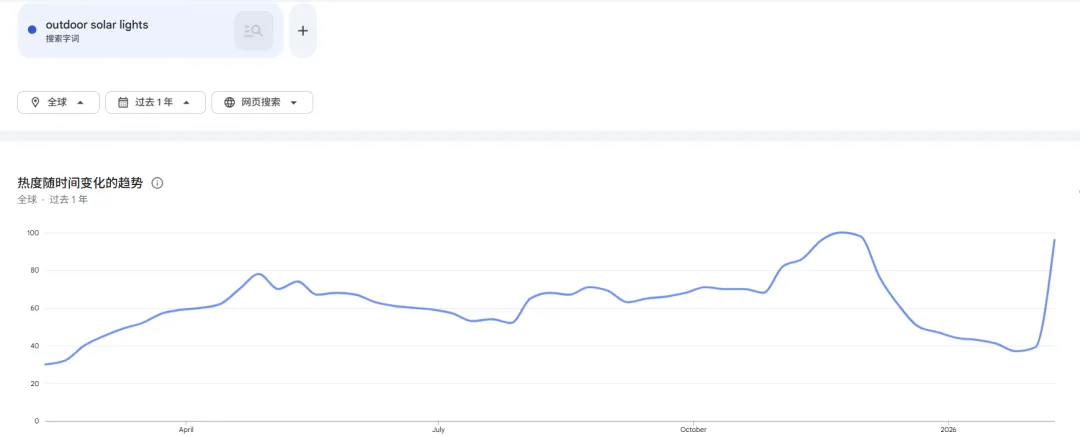Click the blue dot for outdoor solar lights
Screen dimensions: 1080x437
click(x=32, y=30)
